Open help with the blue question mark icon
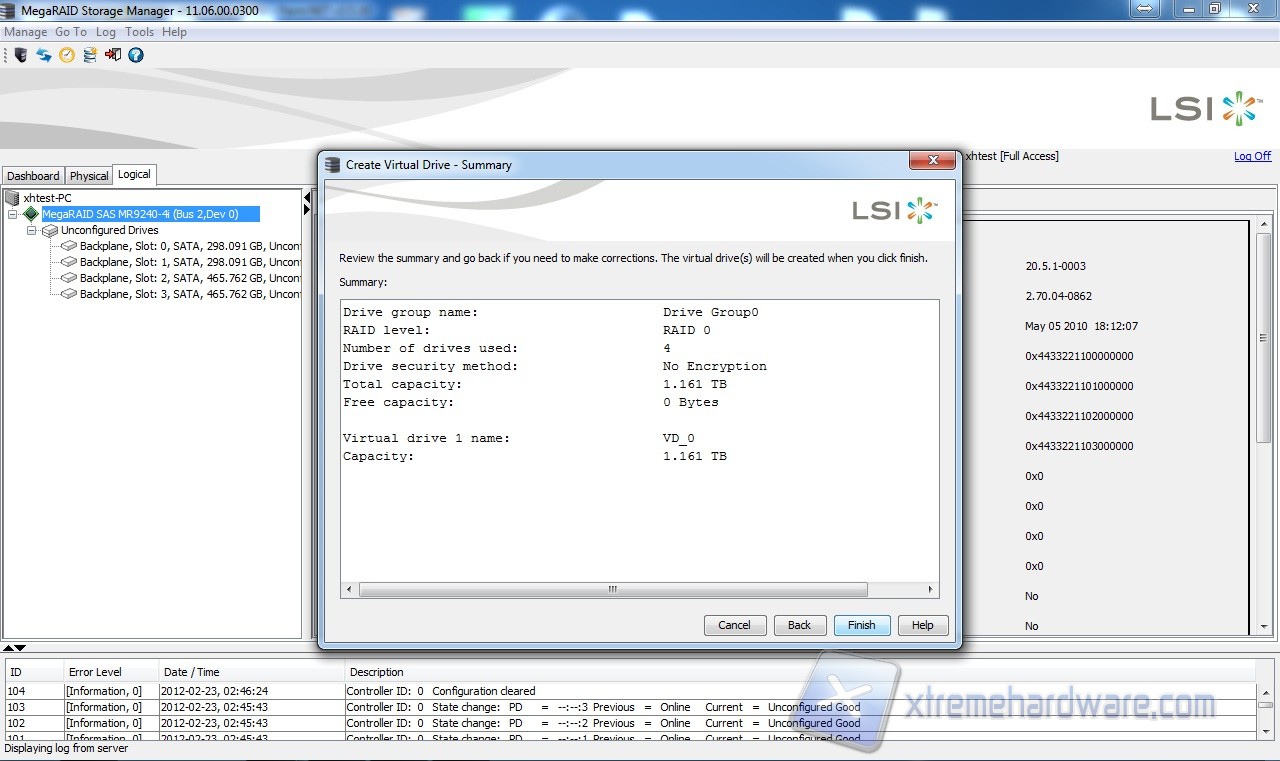Image resolution: width=1280 pixels, height=761 pixels. pyautogui.click(x=136, y=55)
